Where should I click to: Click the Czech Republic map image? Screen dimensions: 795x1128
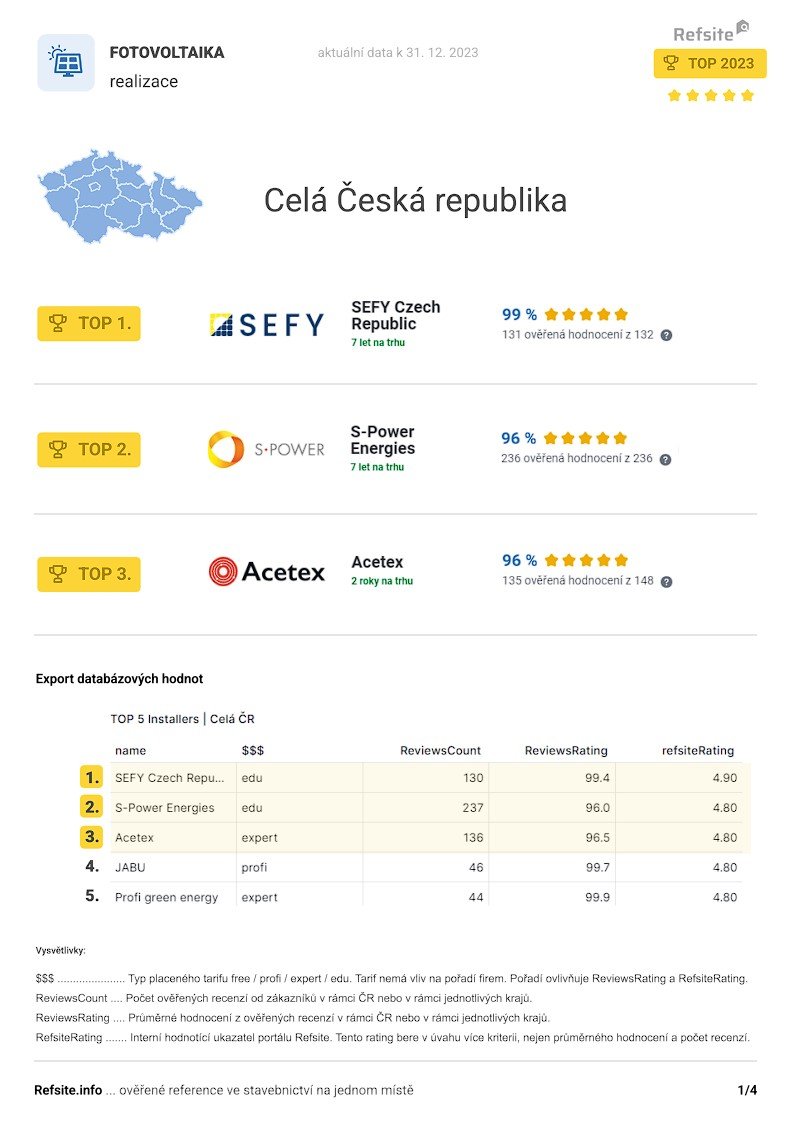[x=119, y=196]
